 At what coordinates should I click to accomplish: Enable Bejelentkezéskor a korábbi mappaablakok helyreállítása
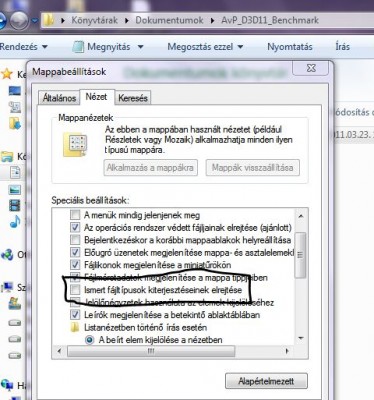coord(75,240)
